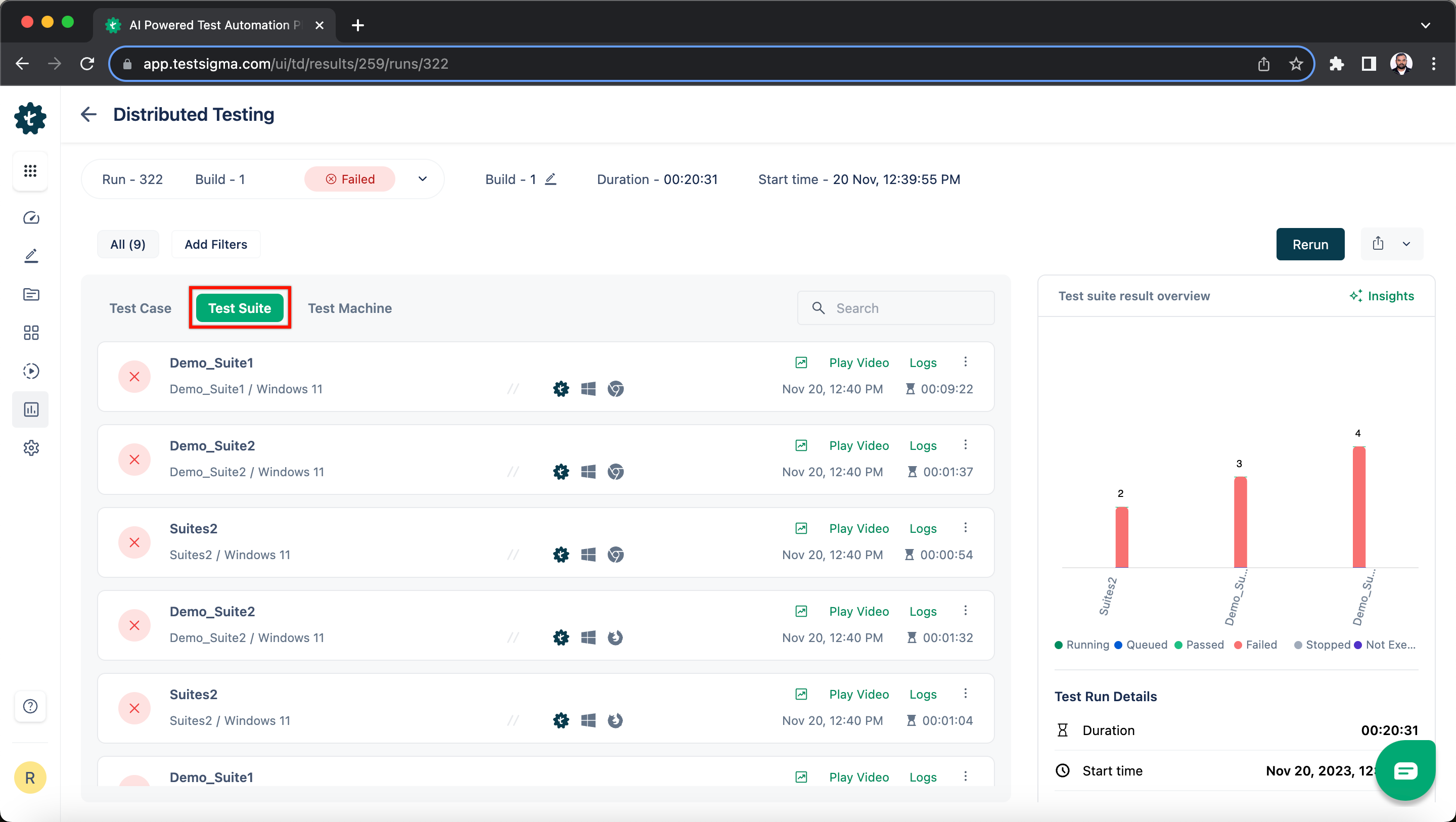1456x822 pixels.
Task: Click the Chrome browser icon in Suites2 row at 00:00:54
Action: pos(616,555)
